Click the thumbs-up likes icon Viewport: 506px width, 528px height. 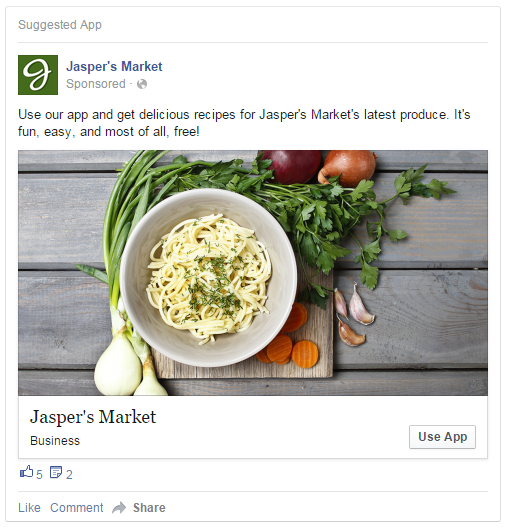(x=26, y=471)
